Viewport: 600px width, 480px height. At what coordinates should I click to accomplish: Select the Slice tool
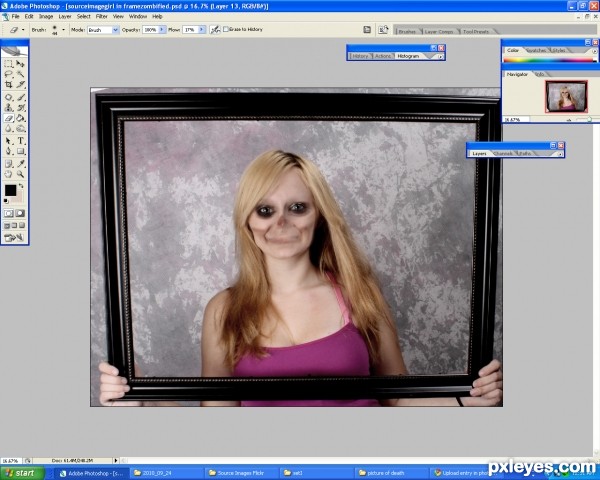[x=20, y=84]
